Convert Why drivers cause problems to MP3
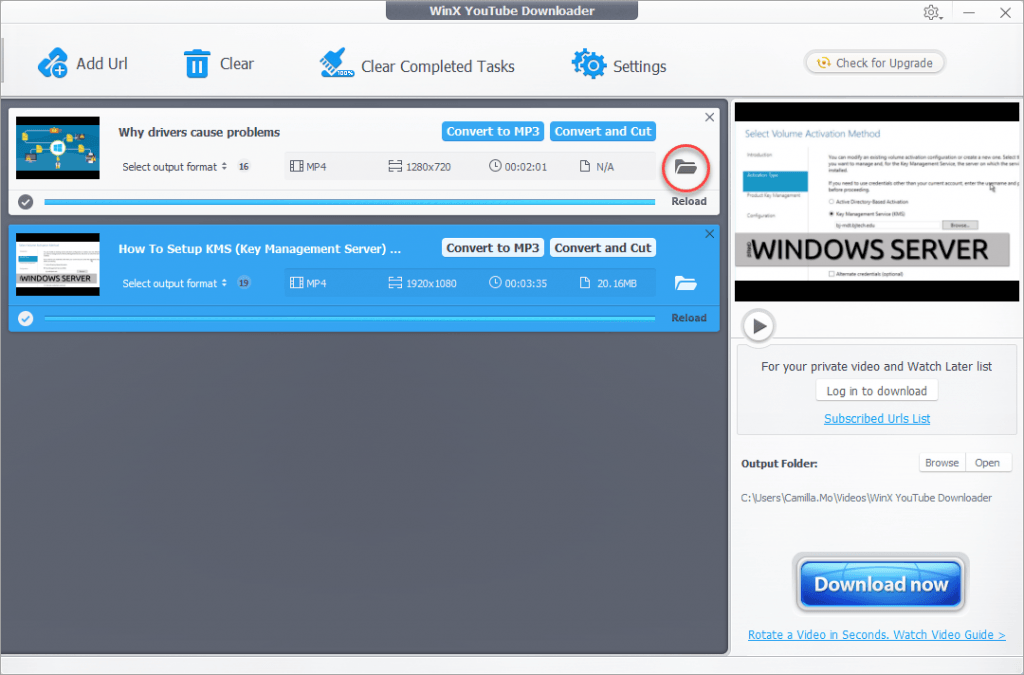The image size is (1024, 675). (493, 131)
